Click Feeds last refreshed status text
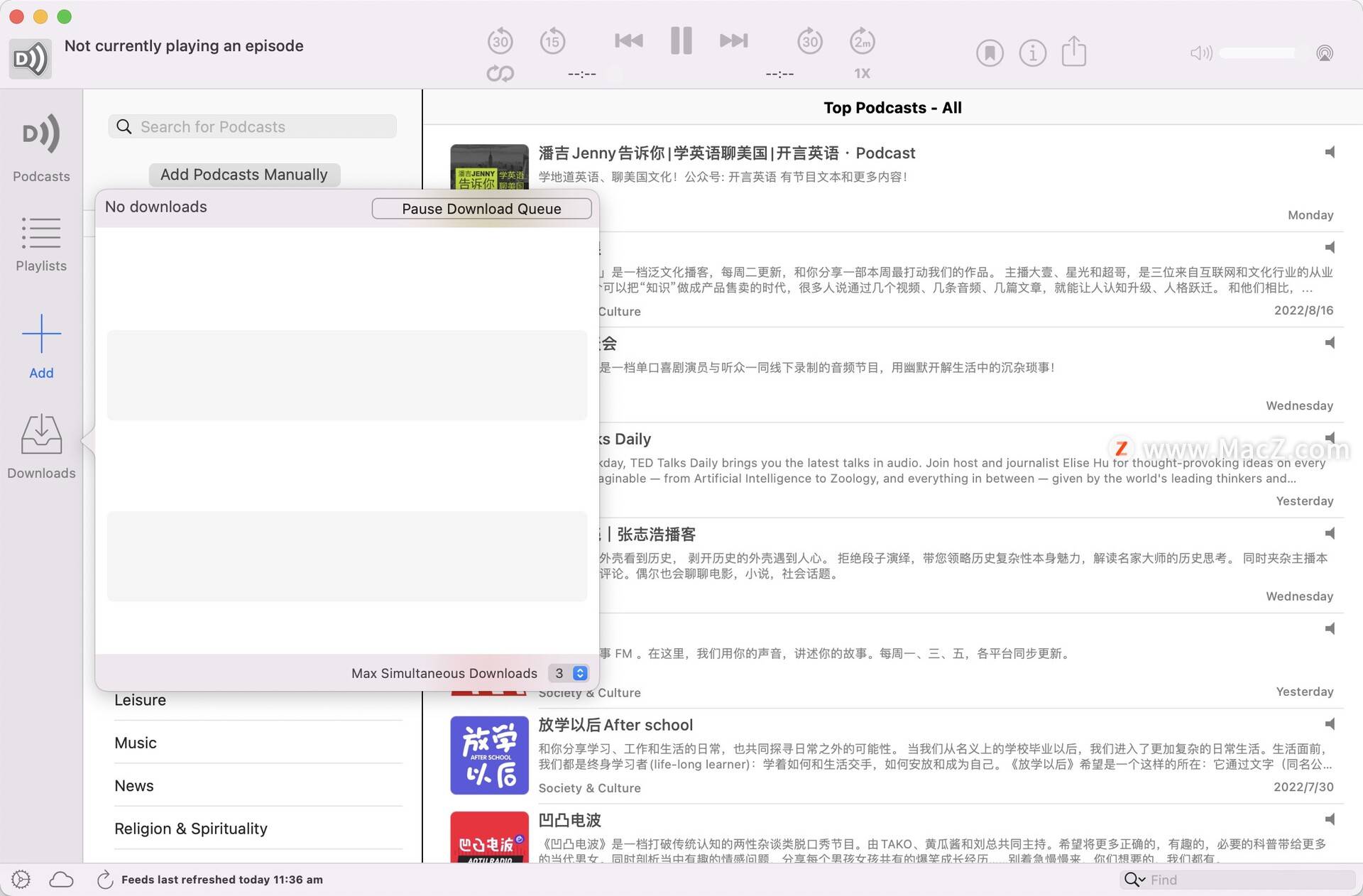The height and width of the screenshot is (896, 1363). (x=222, y=880)
